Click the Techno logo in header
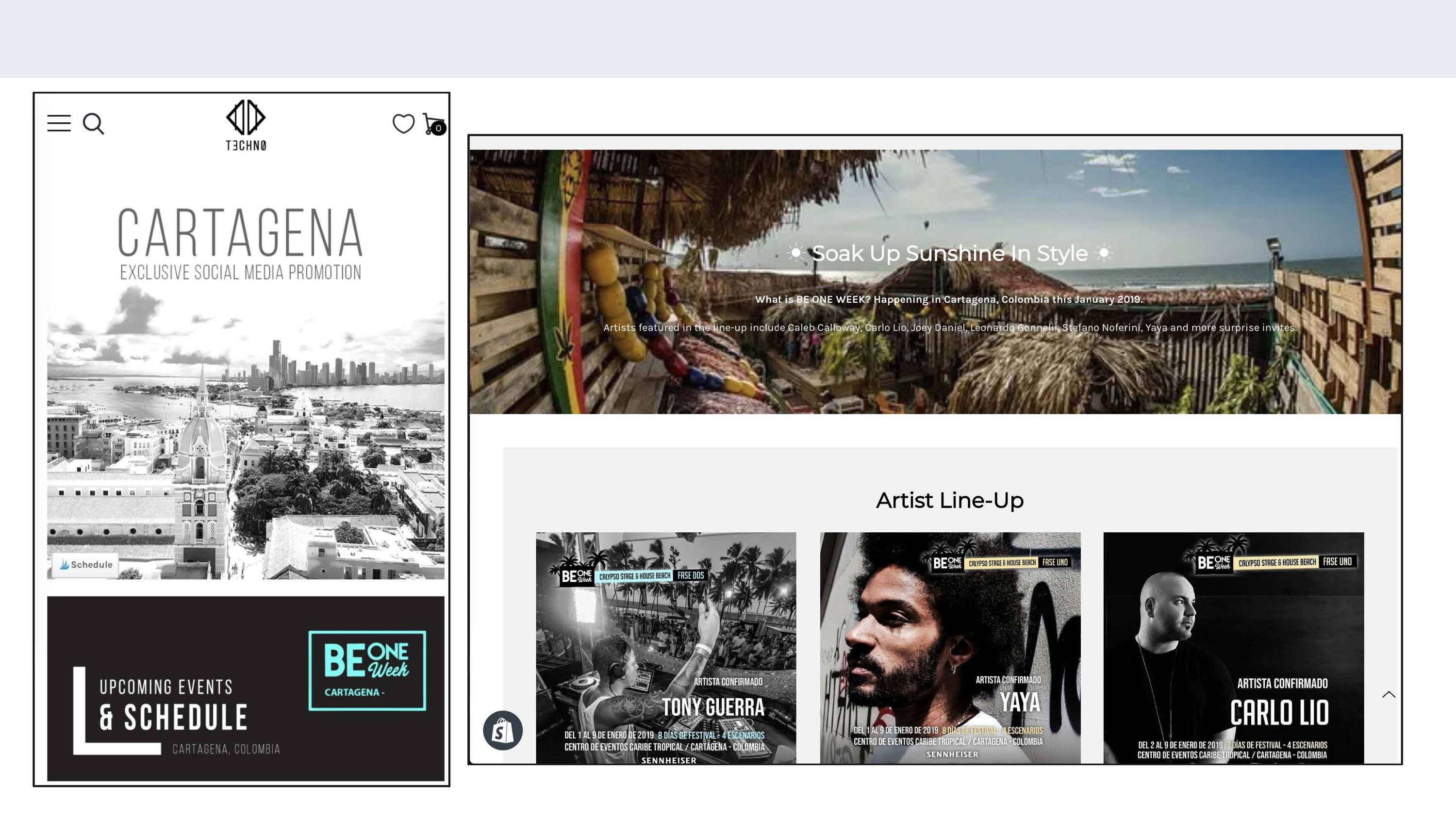The image size is (1456, 819). point(246,126)
